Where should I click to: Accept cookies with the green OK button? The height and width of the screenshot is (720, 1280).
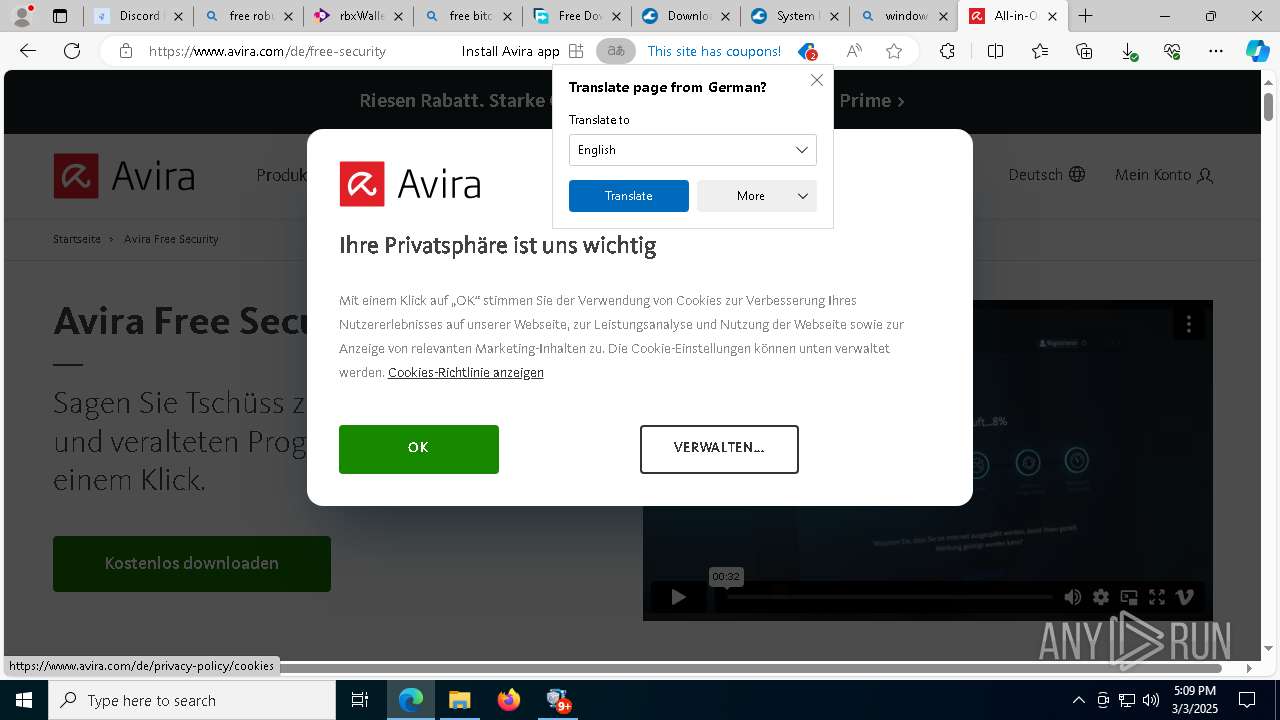(x=419, y=449)
